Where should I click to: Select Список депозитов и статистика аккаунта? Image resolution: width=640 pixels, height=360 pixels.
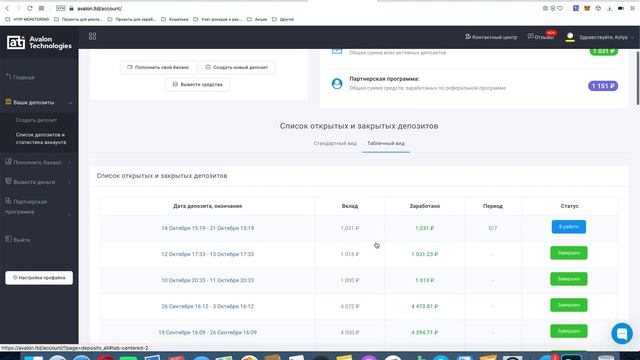41,138
